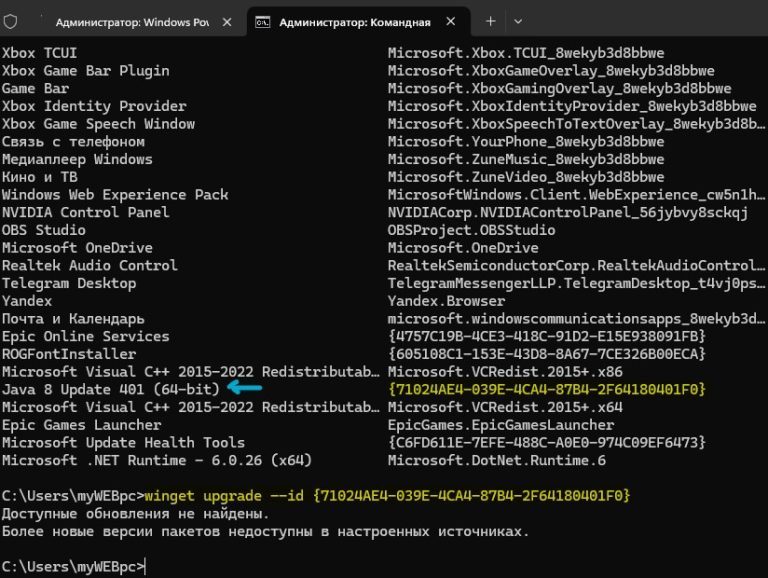
Task: Click ID 'Microsoft.XboxGamingOverlay_8wekyb3d8bbwe'
Action: coord(559,89)
